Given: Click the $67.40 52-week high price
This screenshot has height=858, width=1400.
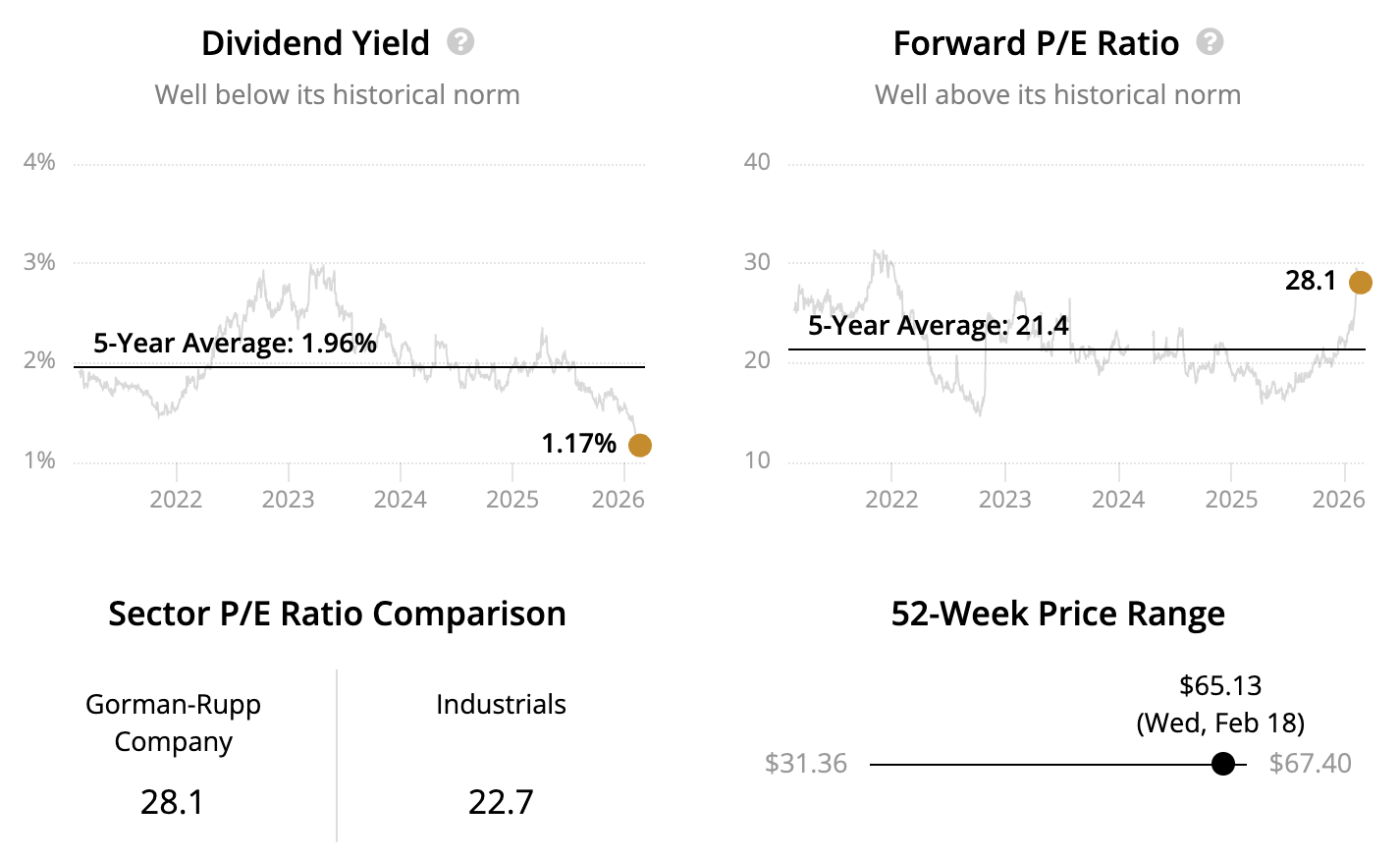Looking at the screenshot, I should point(1310,764).
